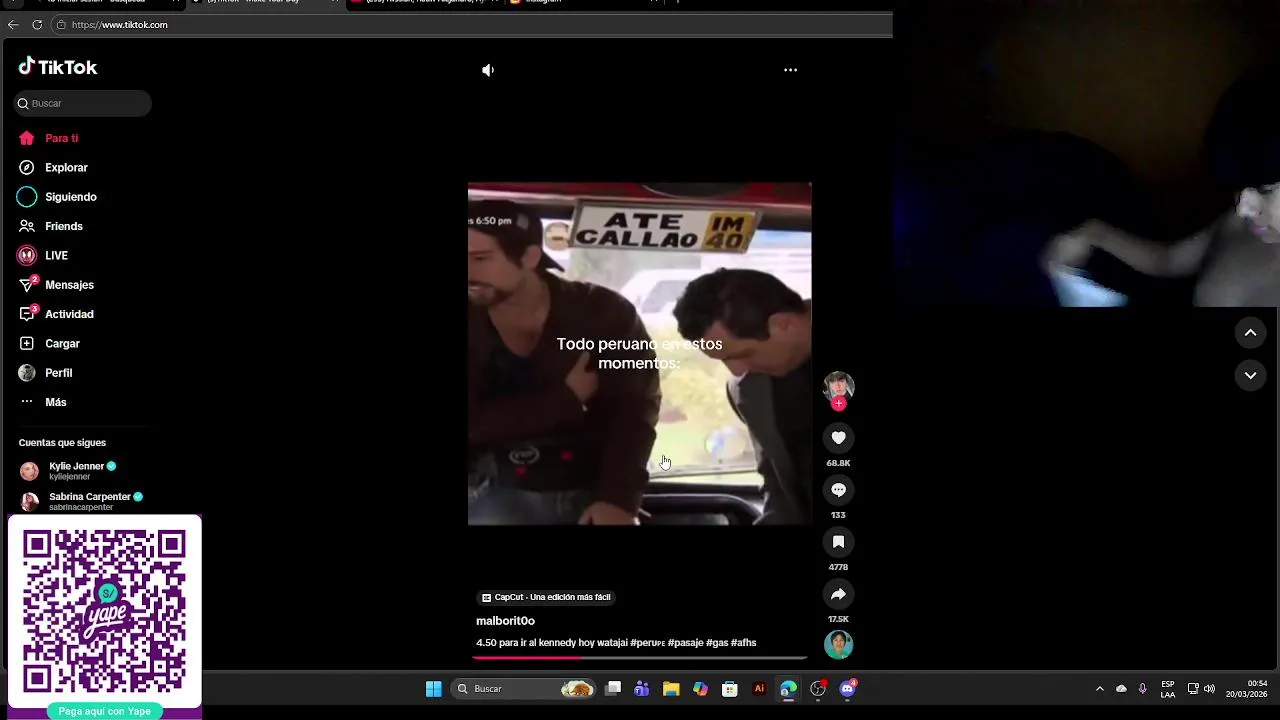Open Copilot from the taskbar
The height and width of the screenshot is (720, 1280).
coord(700,689)
